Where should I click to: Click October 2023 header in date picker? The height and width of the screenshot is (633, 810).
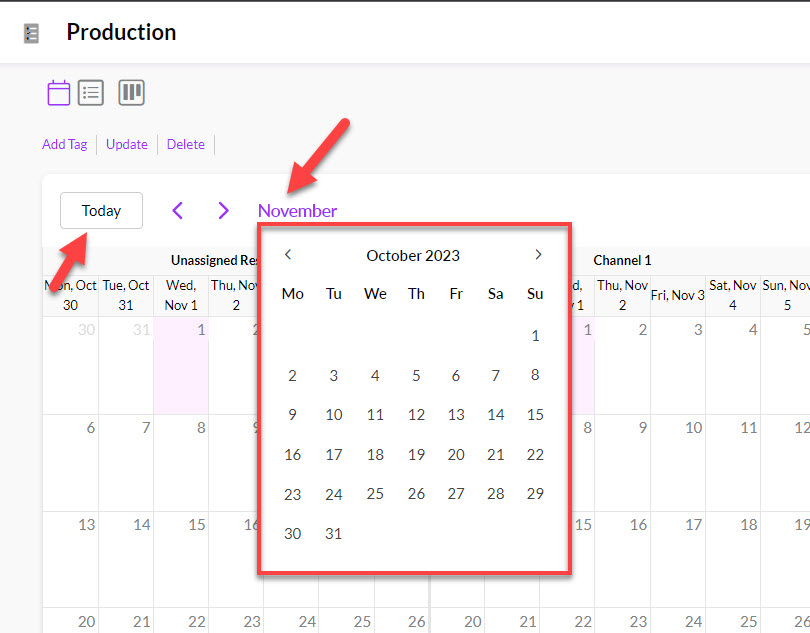pyautogui.click(x=413, y=255)
